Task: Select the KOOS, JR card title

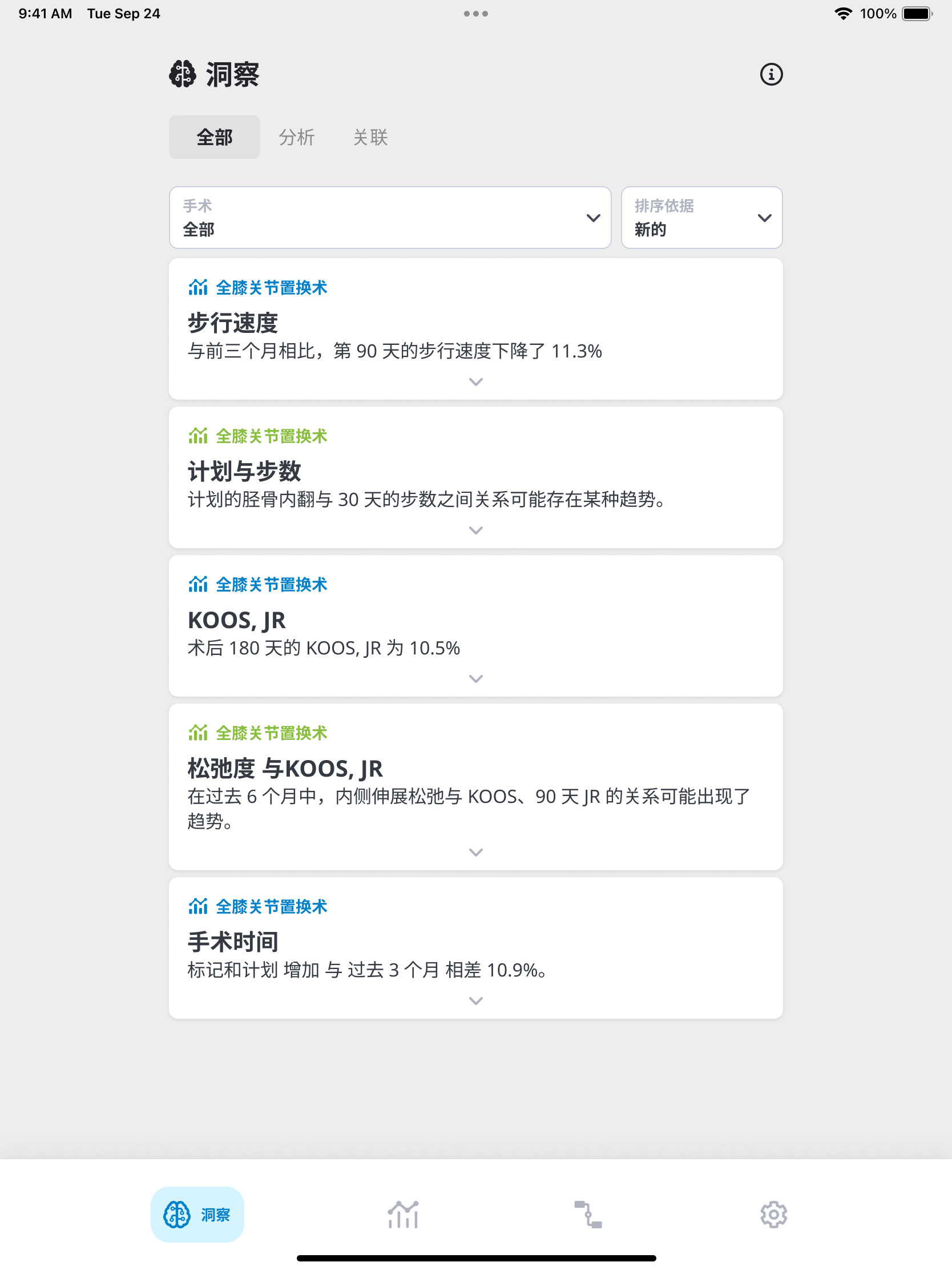Action: (x=236, y=620)
